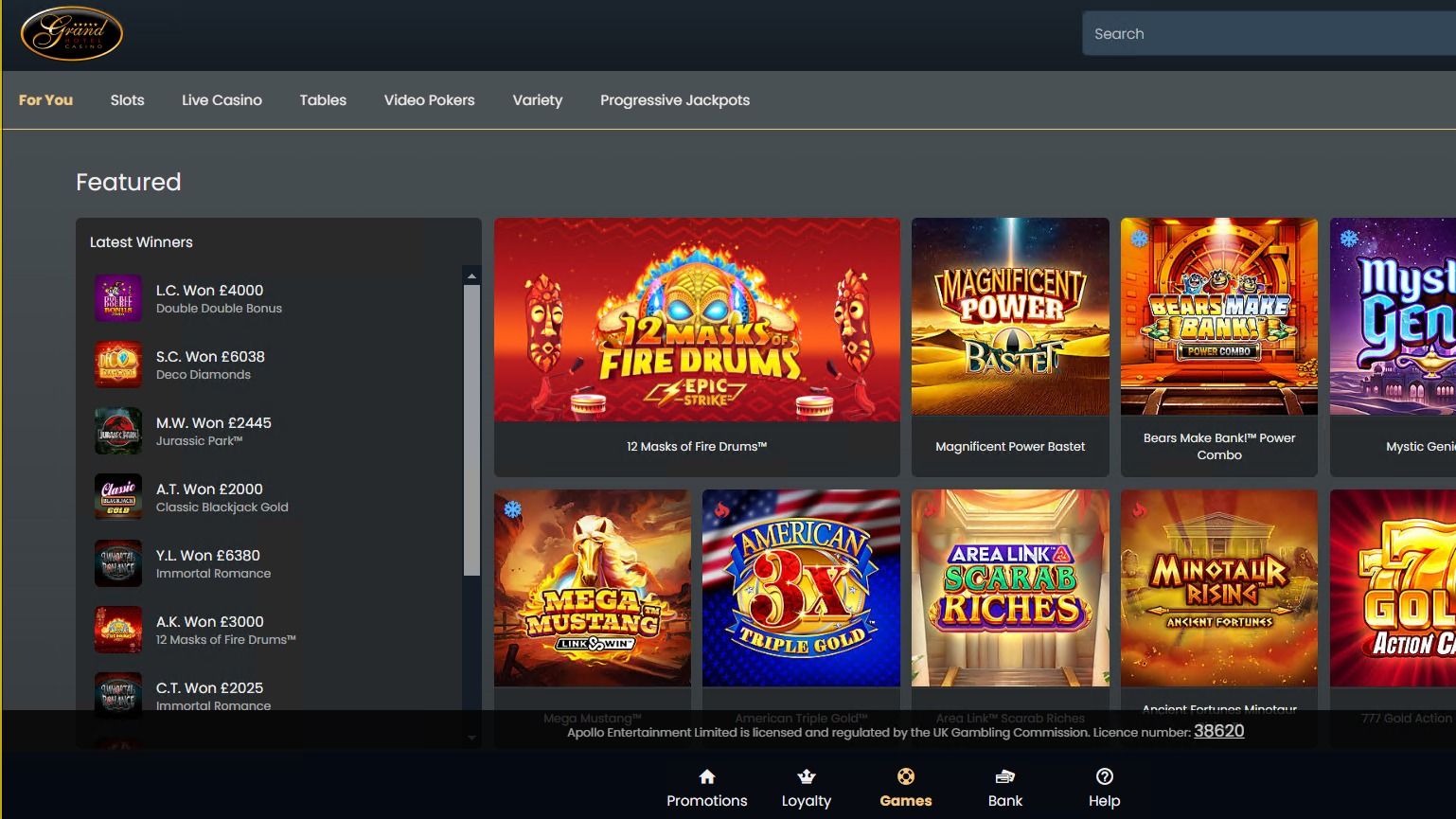Click 'A.K. Won £3000' entry

[209, 621]
